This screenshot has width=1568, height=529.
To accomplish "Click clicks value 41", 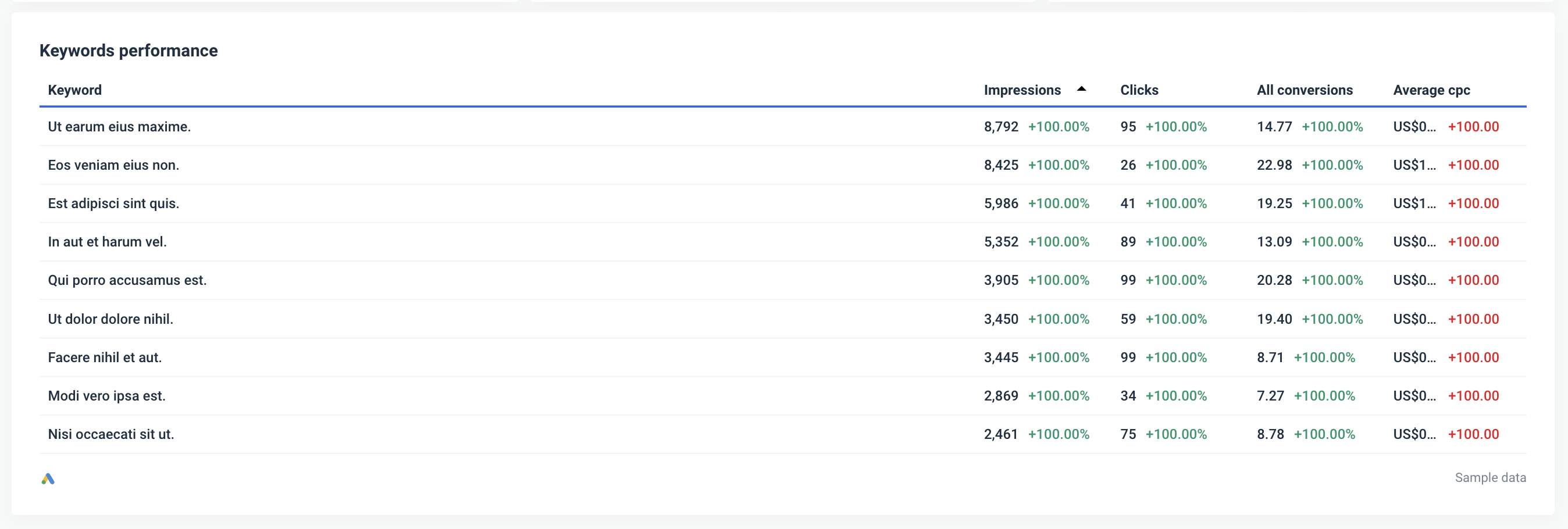I will pyautogui.click(x=1128, y=203).
